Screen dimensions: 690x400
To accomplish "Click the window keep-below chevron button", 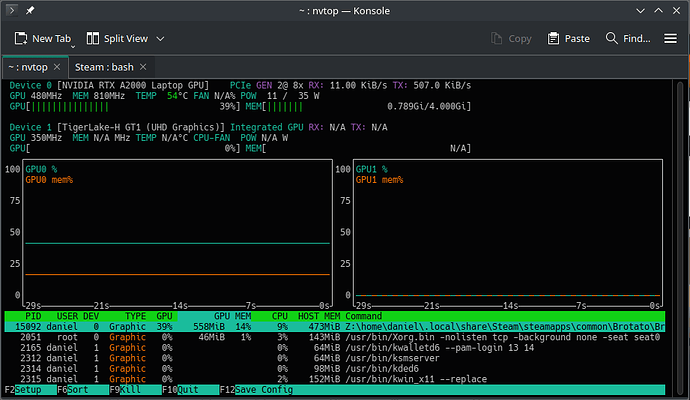I will pyautogui.click(x=640, y=11).
